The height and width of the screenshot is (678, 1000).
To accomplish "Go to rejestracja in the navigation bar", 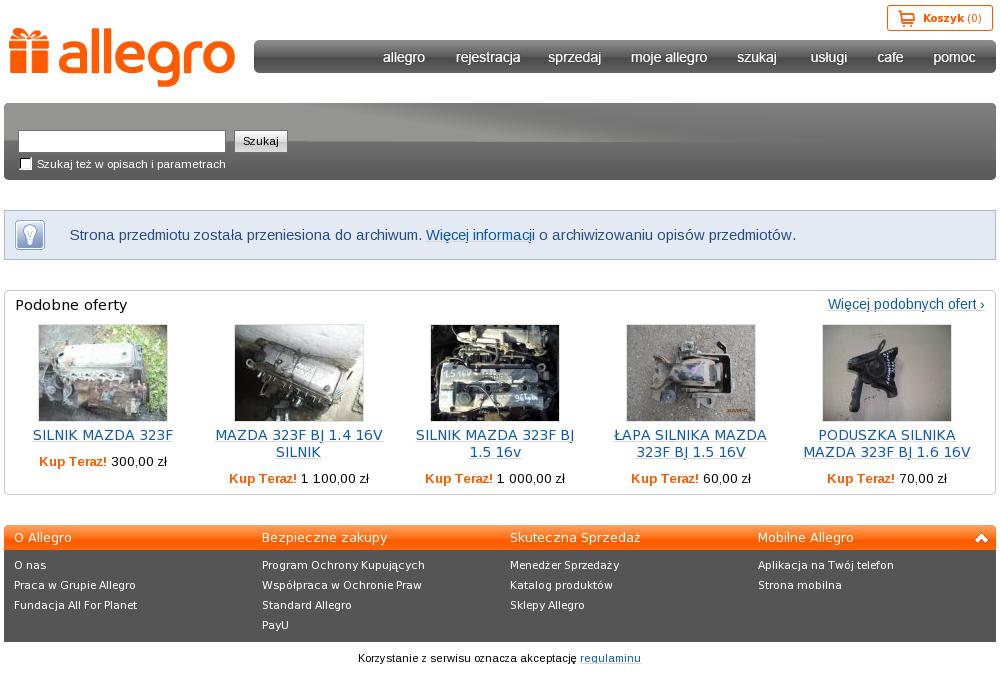I will (488, 57).
